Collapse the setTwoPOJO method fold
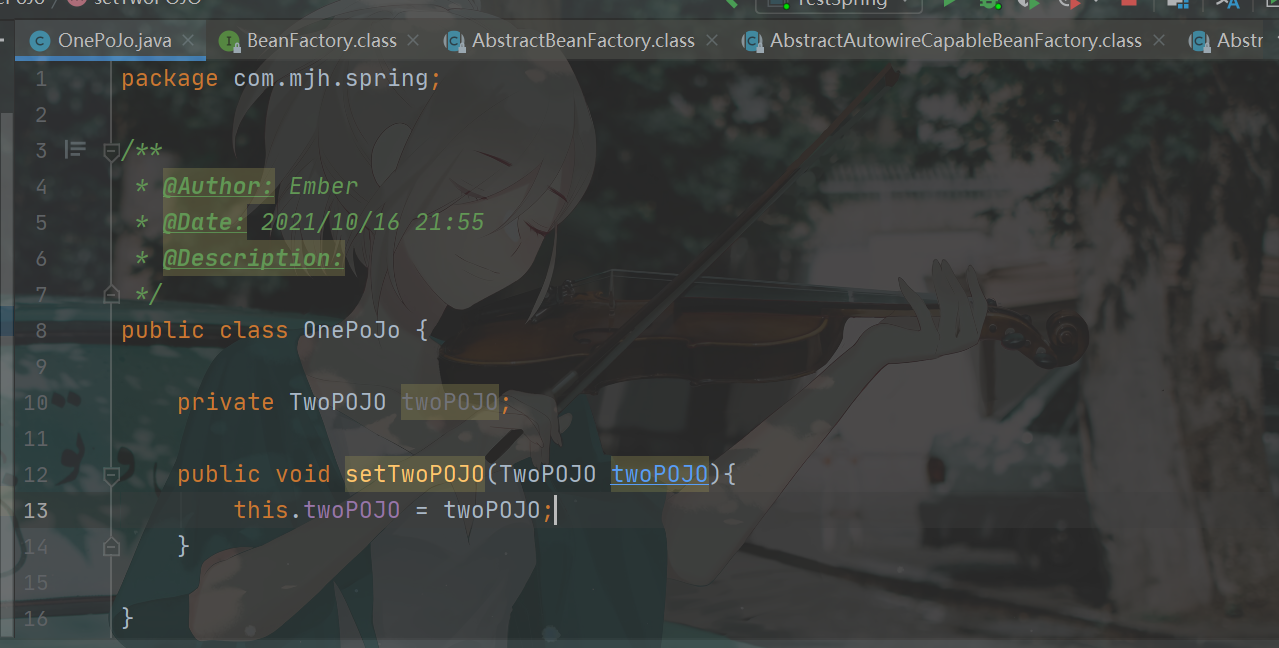 click(x=111, y=474)
